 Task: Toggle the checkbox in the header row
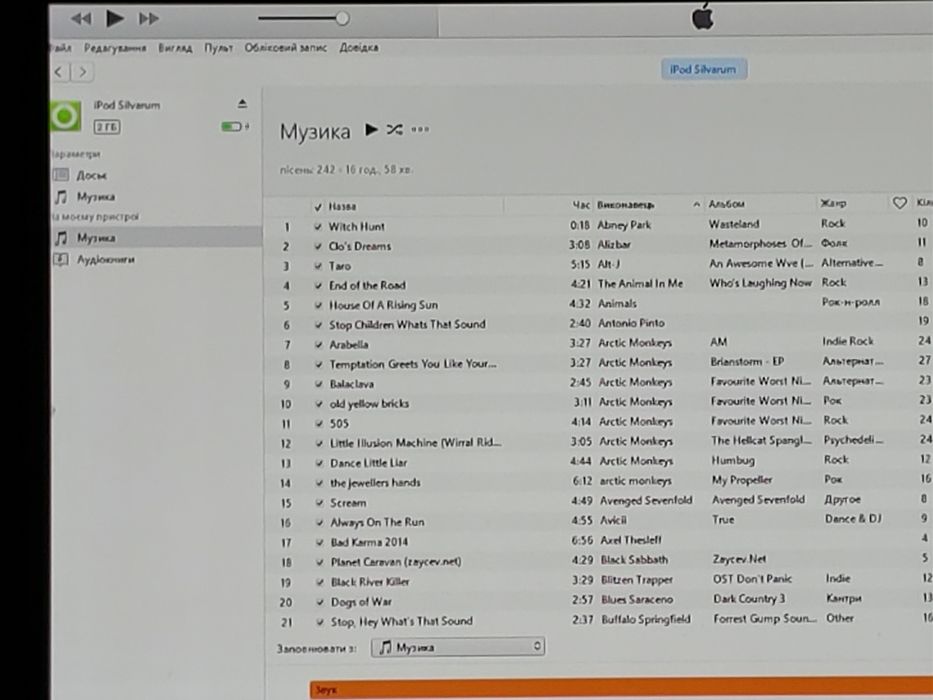point(318,207)
